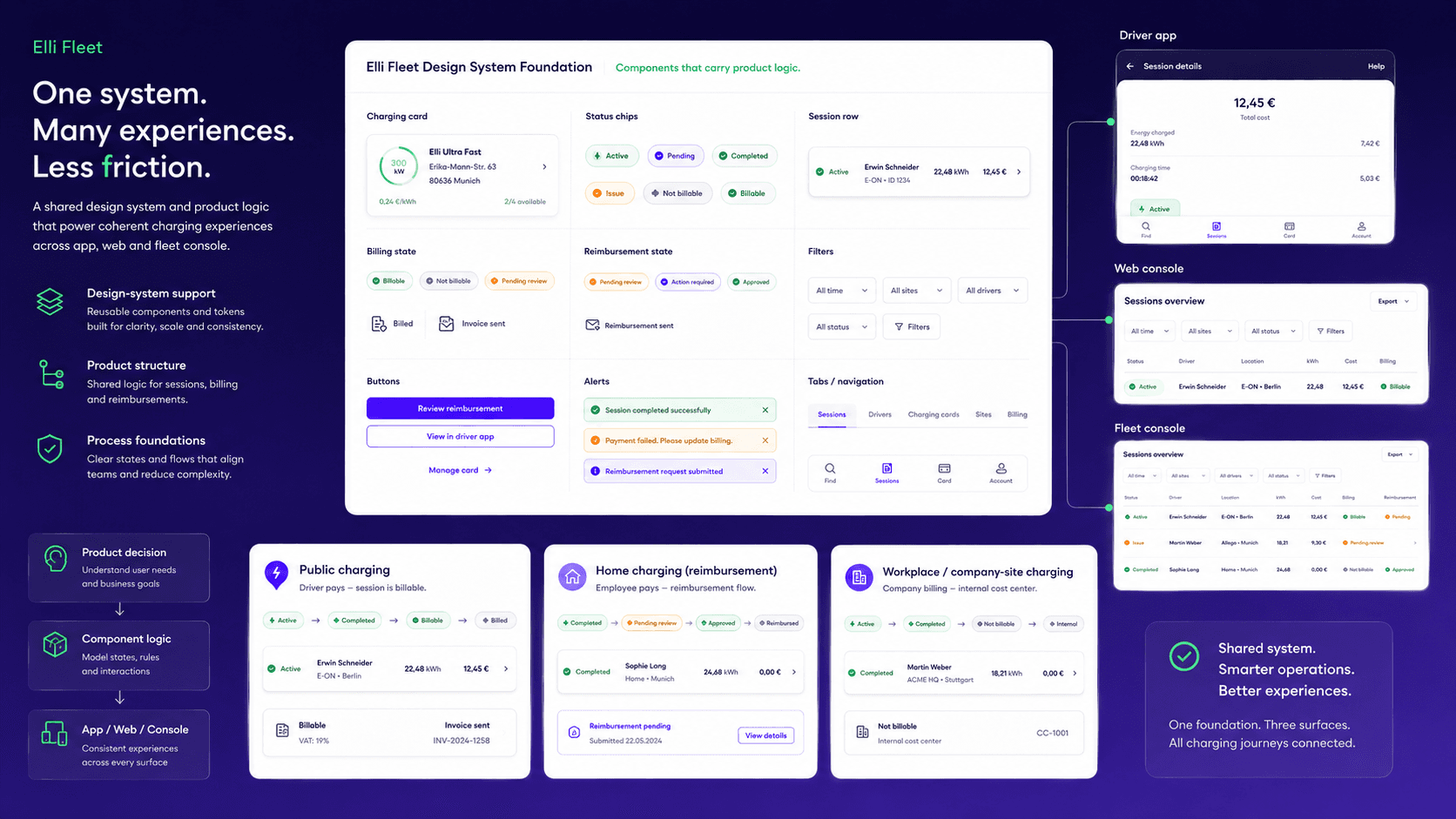Switch to the Billing tab
This screenshot has width=1456, height=819.
coord(1017,414)
